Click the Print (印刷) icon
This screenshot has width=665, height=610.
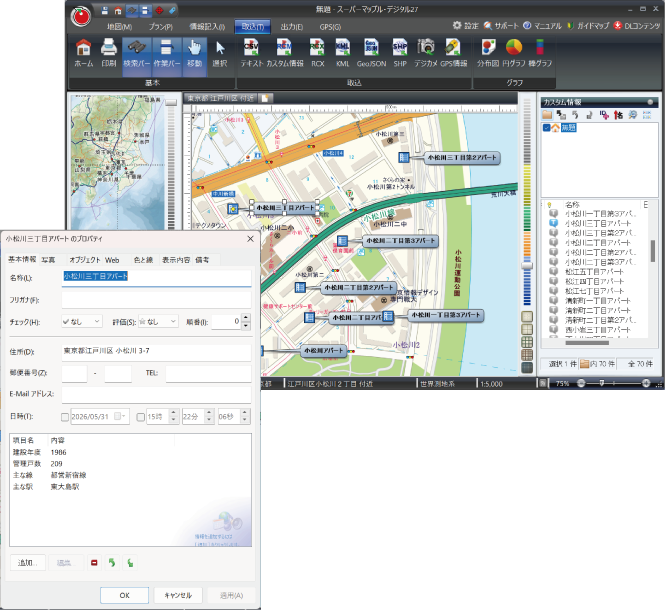click(109, 54)
